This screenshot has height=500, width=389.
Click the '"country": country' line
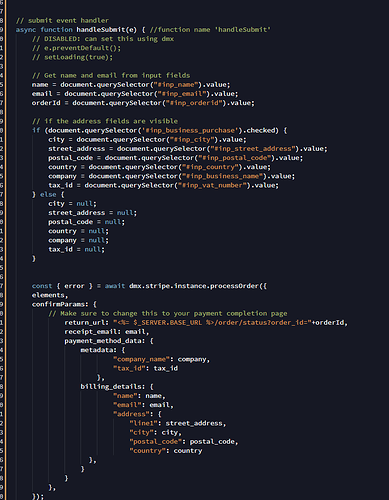coord(166,451)
